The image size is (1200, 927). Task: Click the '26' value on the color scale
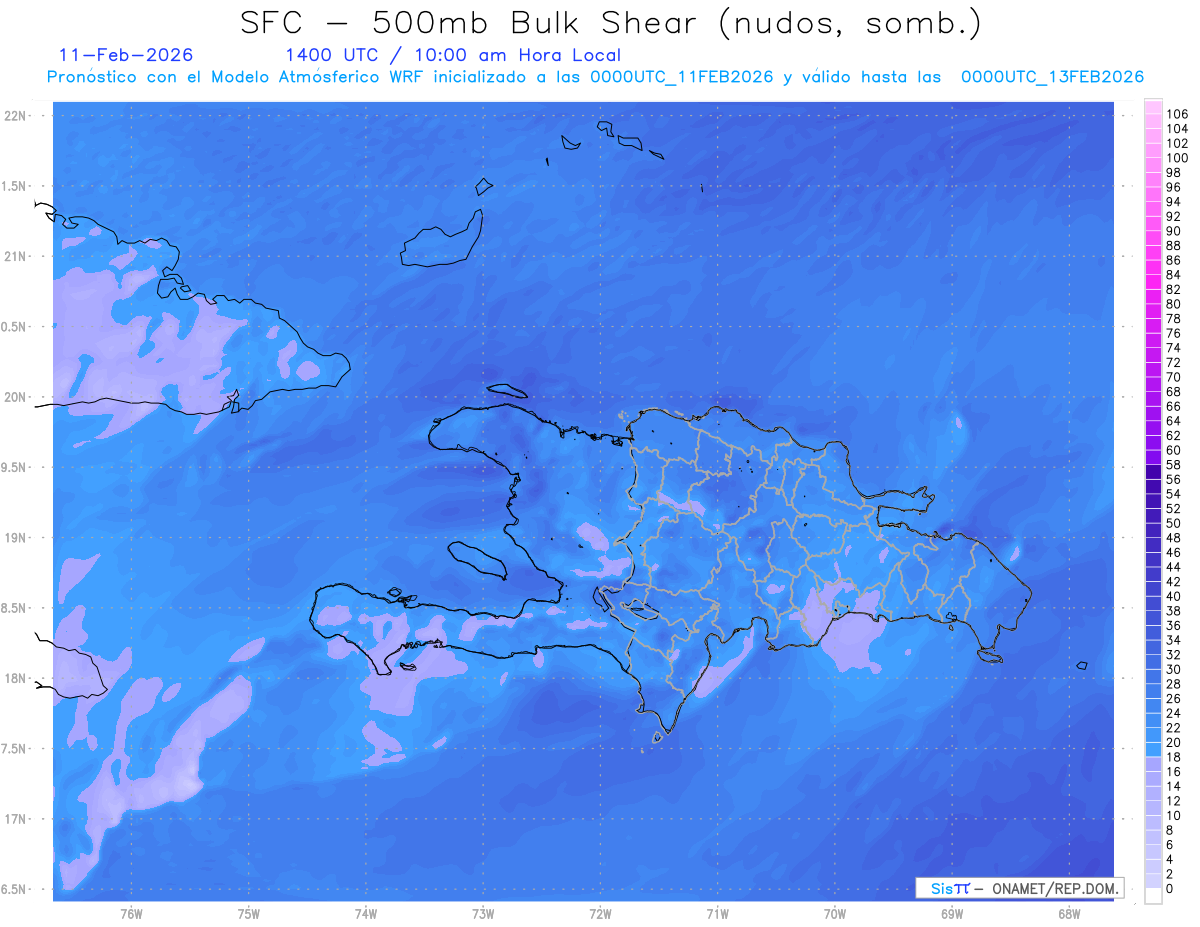pos(1173,699)
